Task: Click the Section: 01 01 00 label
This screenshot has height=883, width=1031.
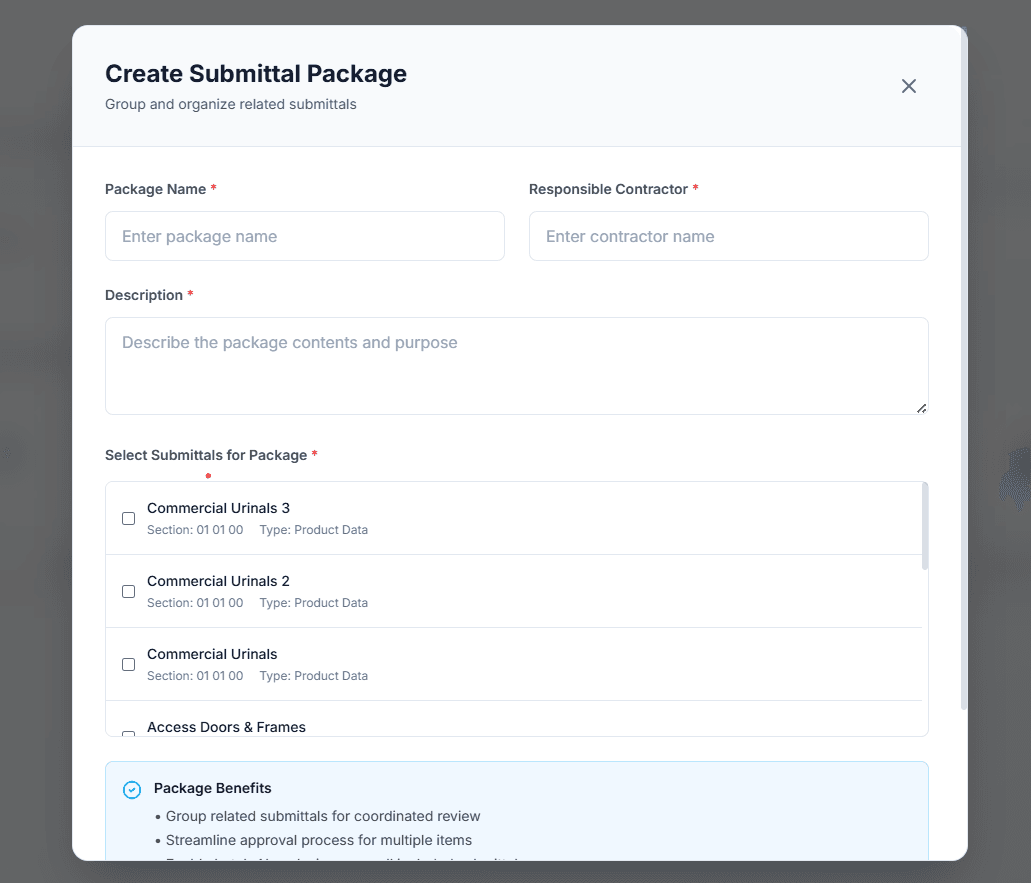Action: (194, 530)
